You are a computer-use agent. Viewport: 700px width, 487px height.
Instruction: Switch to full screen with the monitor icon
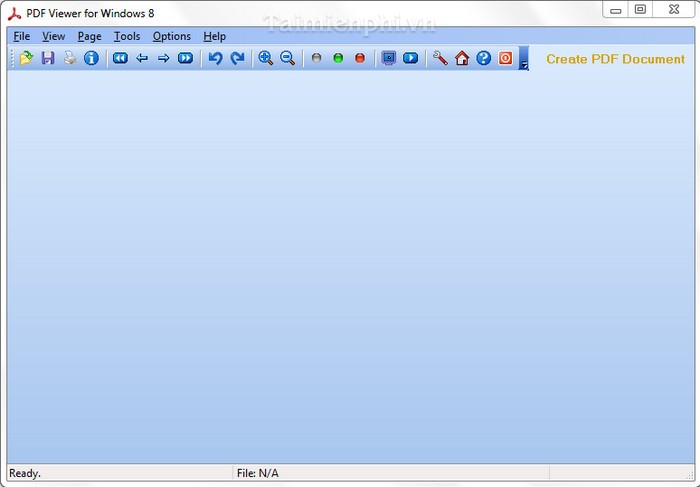click(x=389, y=58)
